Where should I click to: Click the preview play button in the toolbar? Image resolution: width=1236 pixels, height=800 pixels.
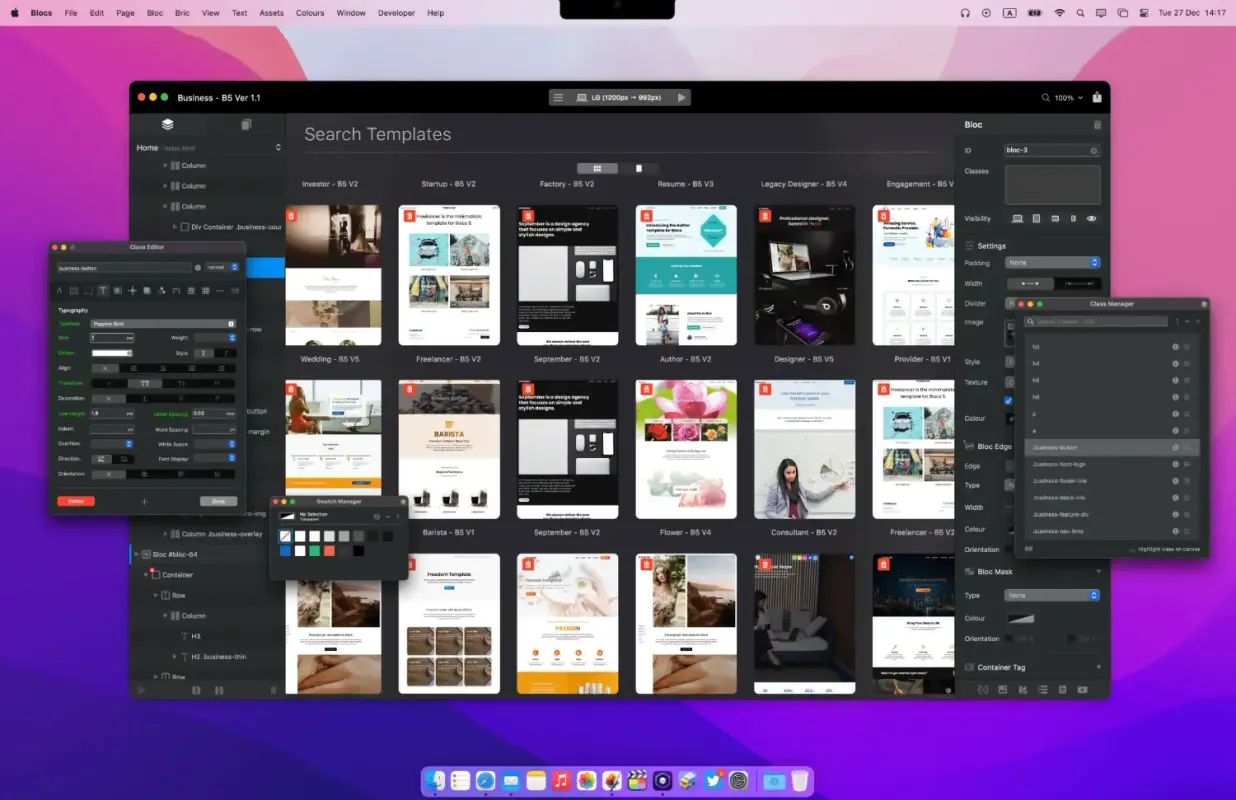tap(681, 98)
